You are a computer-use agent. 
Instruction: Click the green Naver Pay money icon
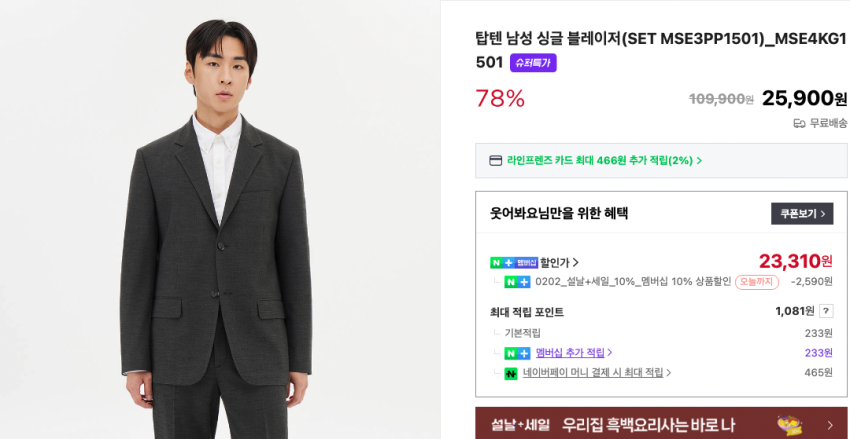(x=511, y=373)
